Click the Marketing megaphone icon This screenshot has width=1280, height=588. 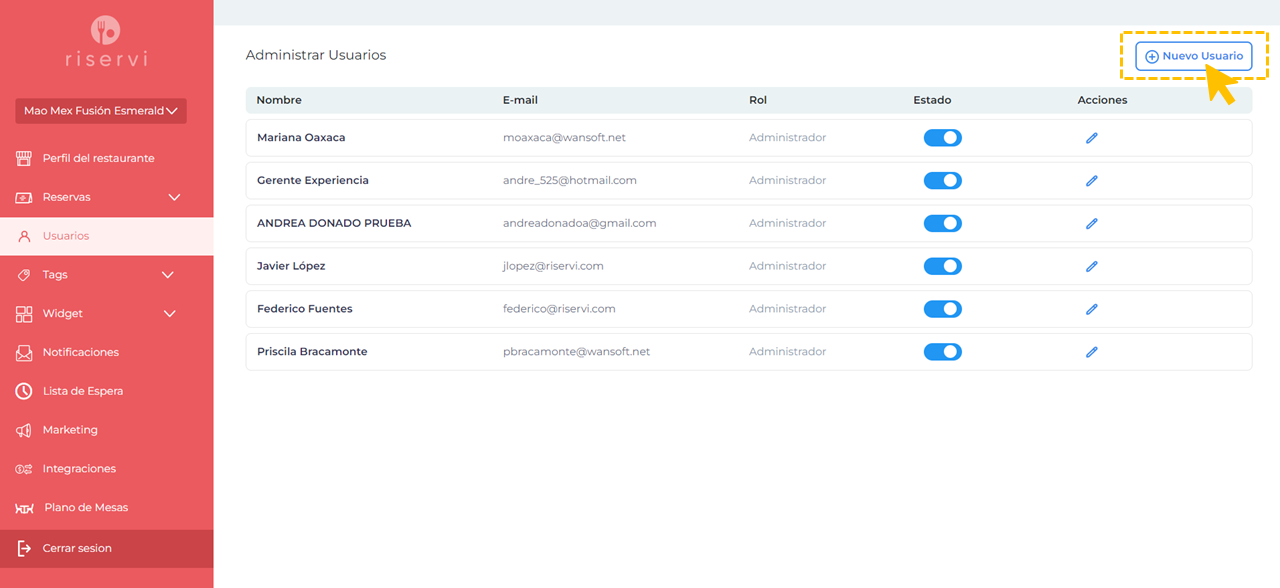(24, 430)
